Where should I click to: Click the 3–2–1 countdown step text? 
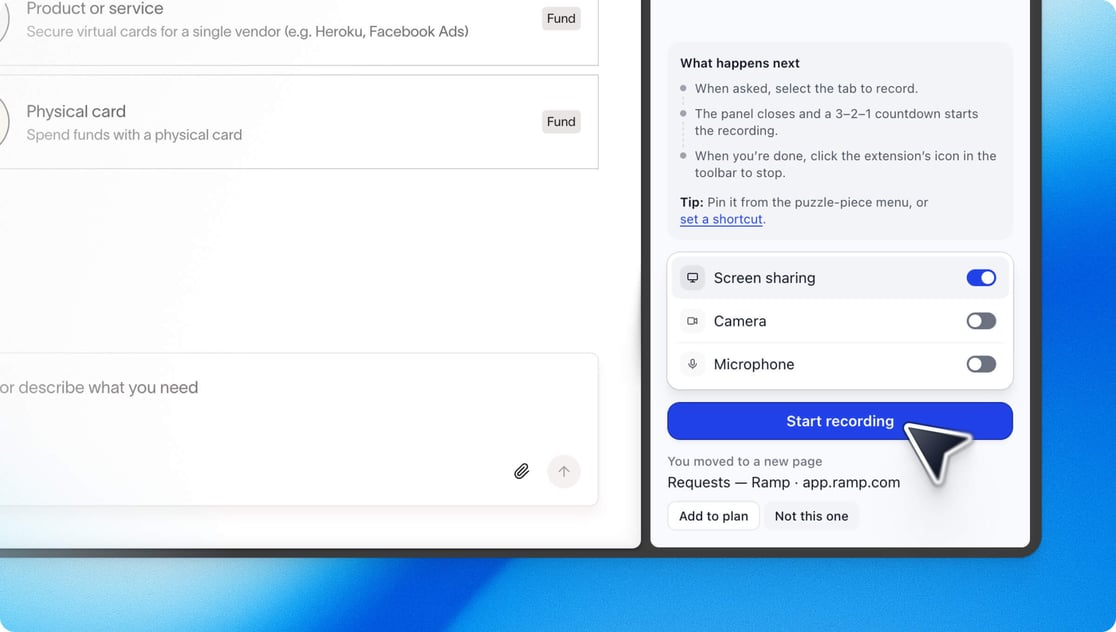click(836, 122)
